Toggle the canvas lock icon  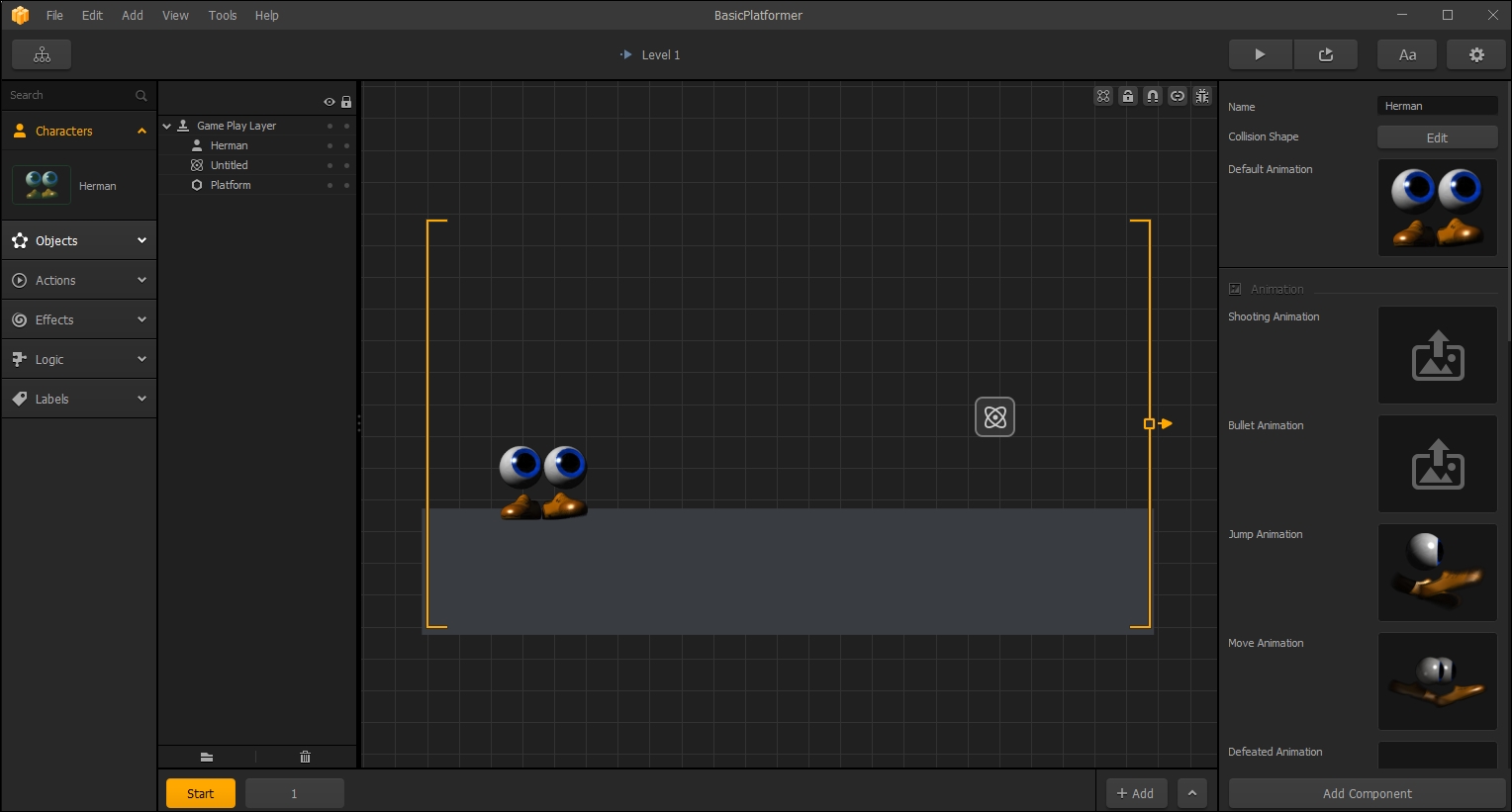click(1128, 96)
